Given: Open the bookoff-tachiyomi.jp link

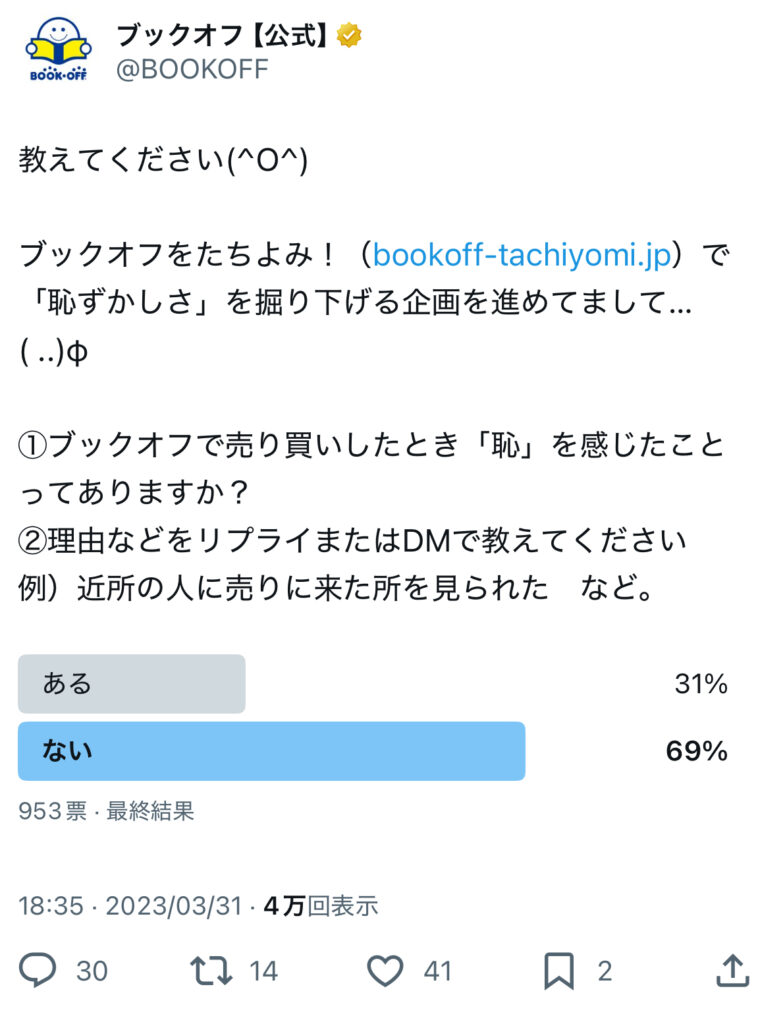Looking at the screenshot, I should click(522, 255).
